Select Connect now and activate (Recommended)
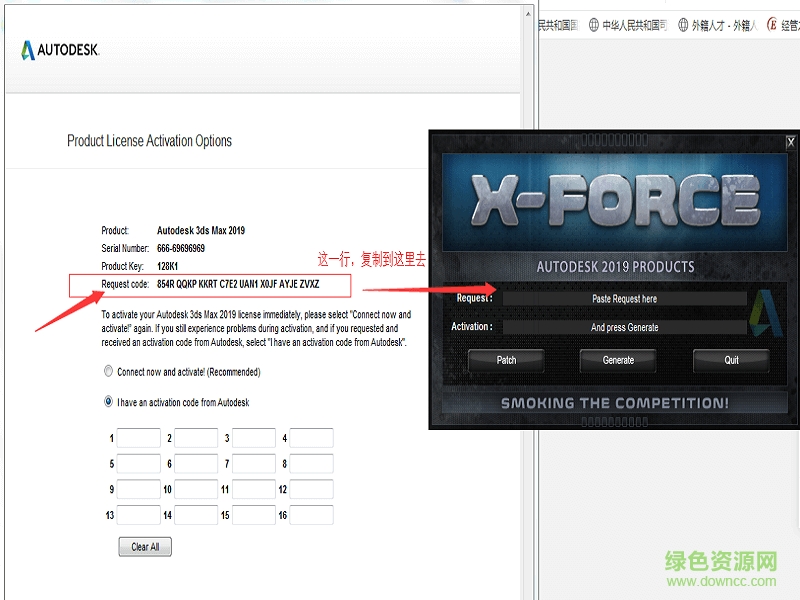Image resolution: width=800 pixels, height=600 pixels. [x=108, y=371]
